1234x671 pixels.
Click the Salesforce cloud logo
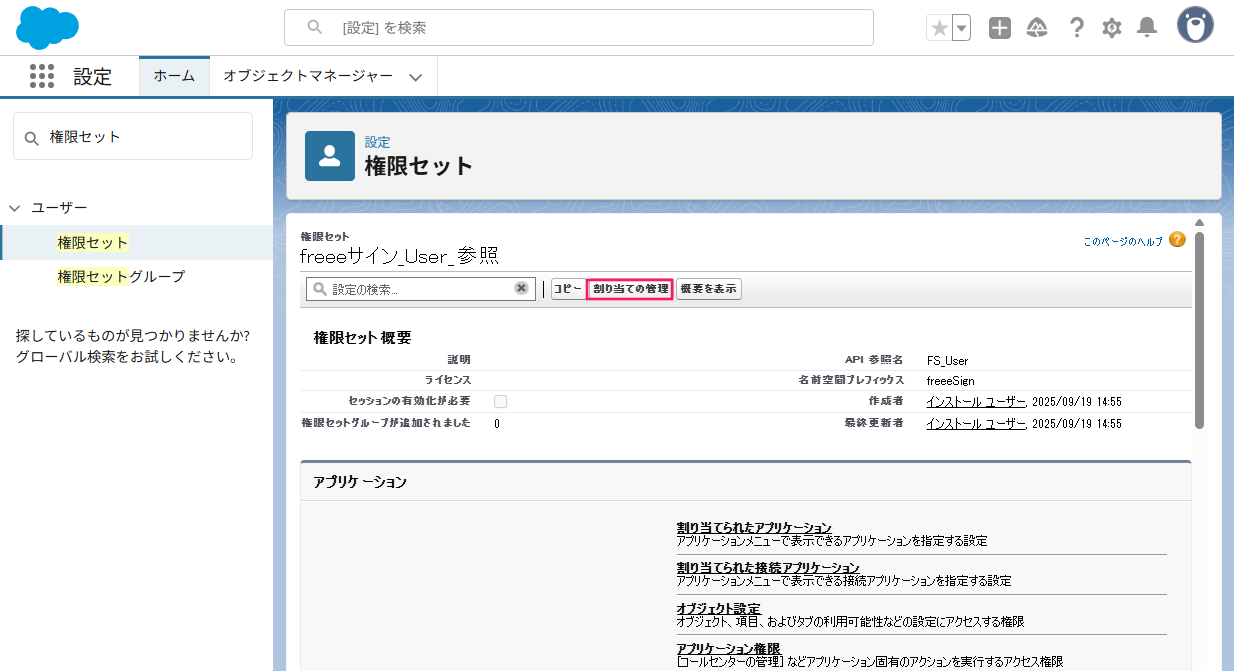click(47, 27)
